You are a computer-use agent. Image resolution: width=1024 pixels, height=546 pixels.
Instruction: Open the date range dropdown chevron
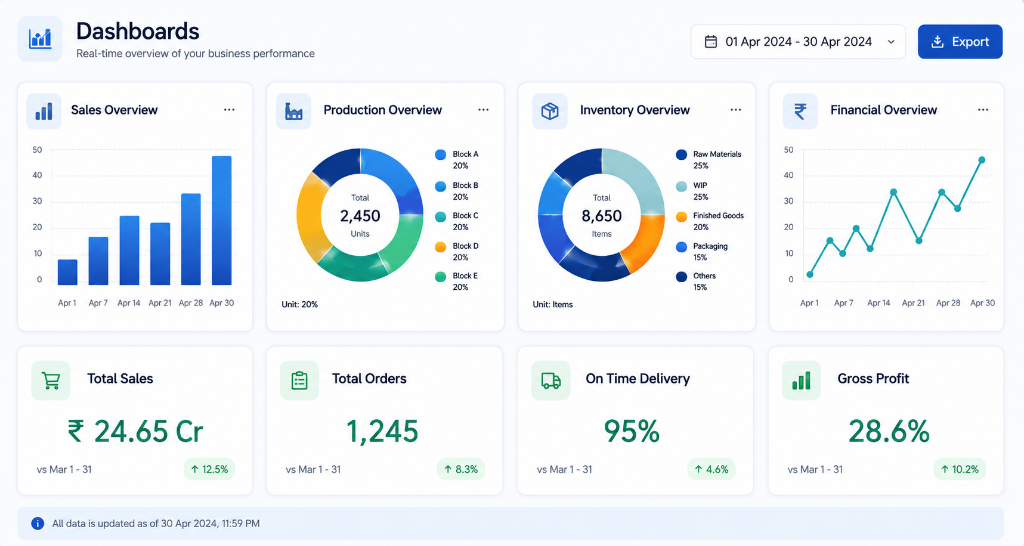pos(891,42)
